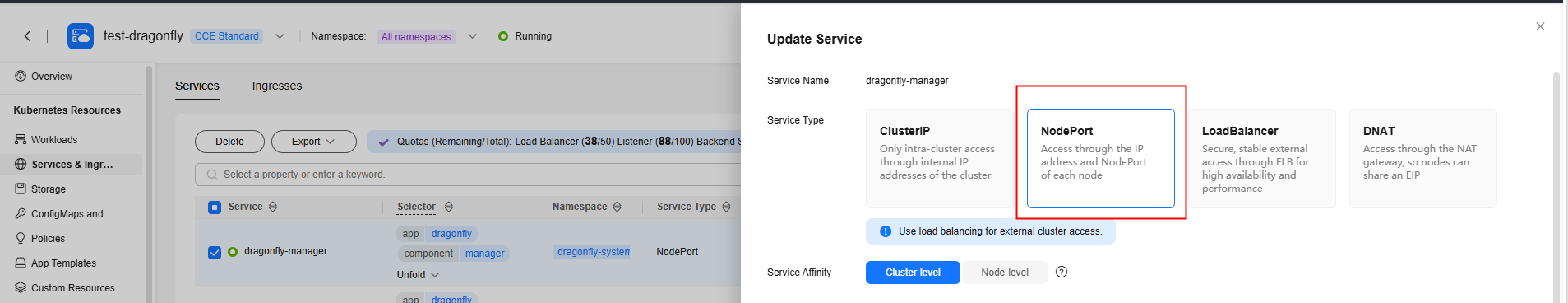Click the Namespace column sort icon
This screenshot has width=1568, height=303.
click(x=617, y=207)
